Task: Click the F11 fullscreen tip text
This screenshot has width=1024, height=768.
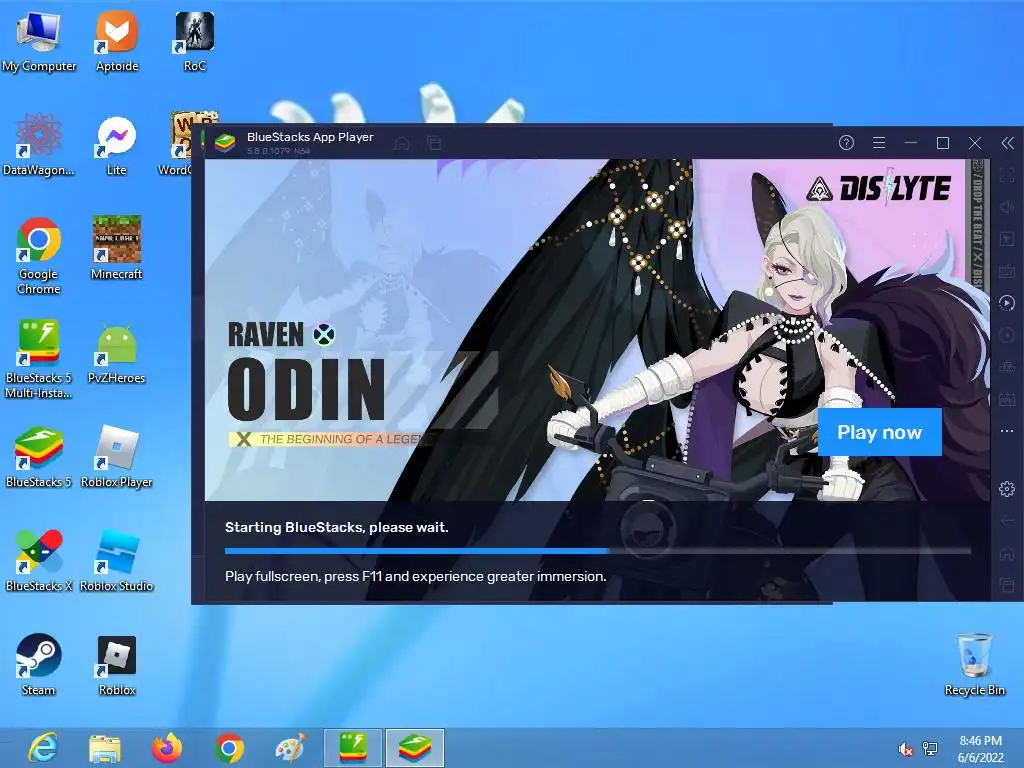Action: pos(415,576)
